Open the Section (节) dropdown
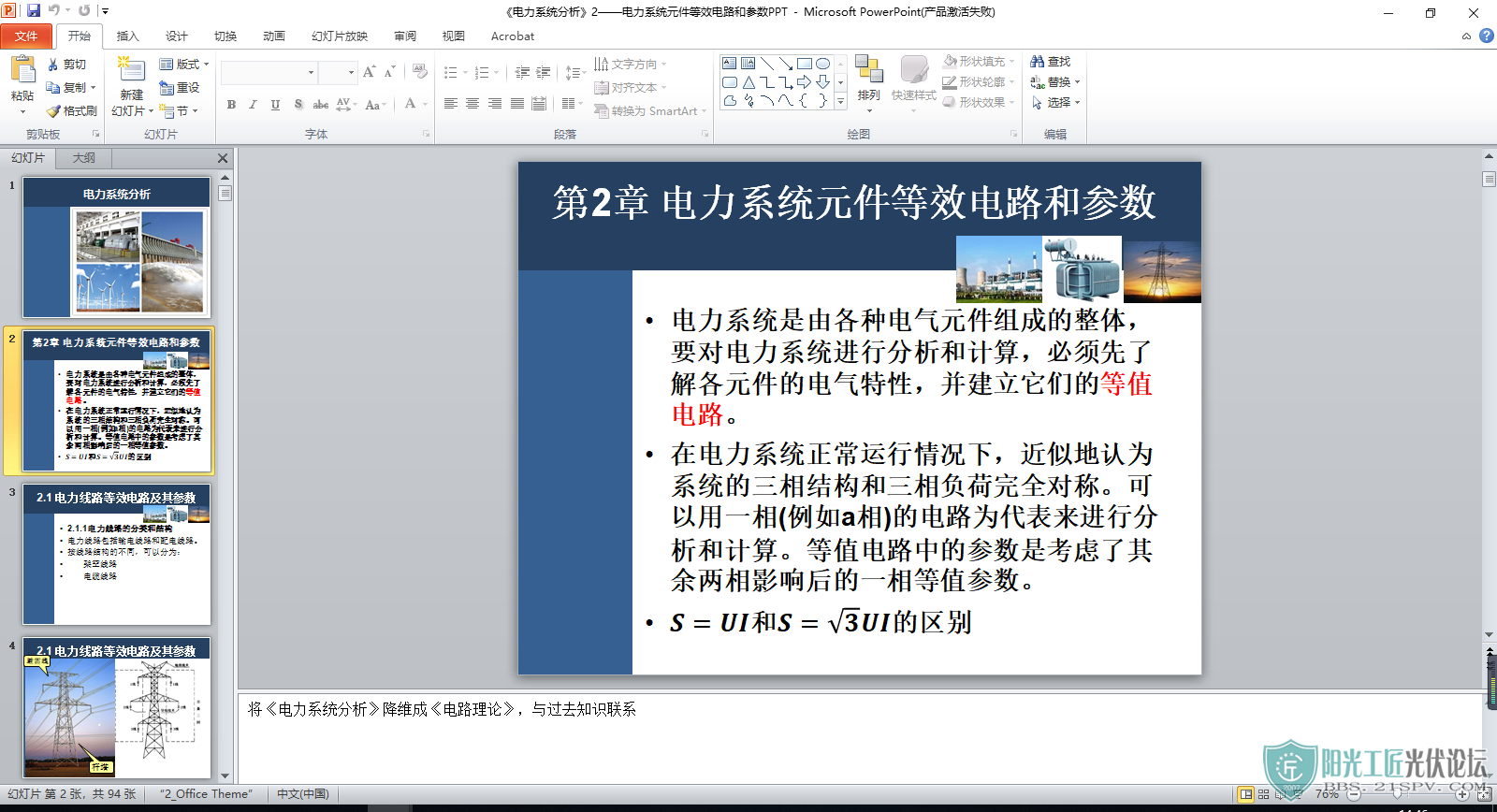 [x=178, y=110]
